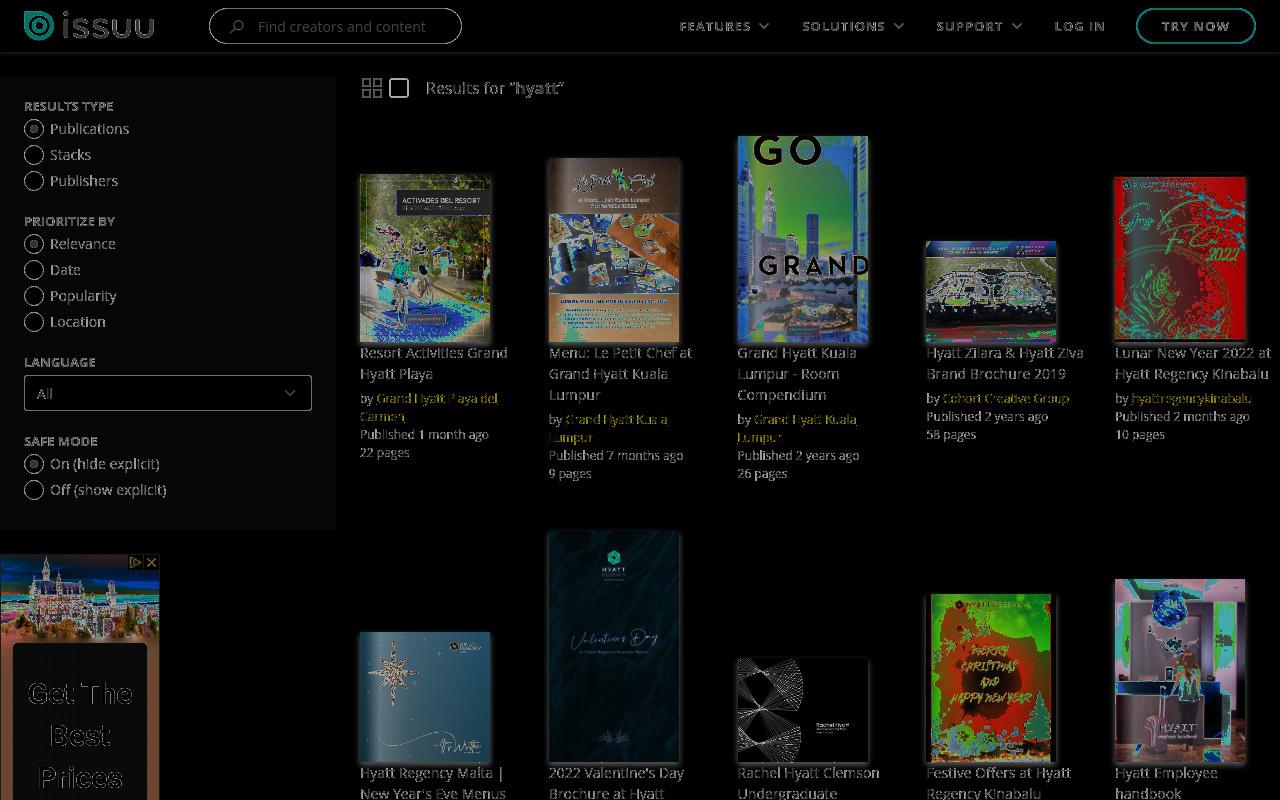Open the Valentine's Day brochure cover
The height and width of the screenshot is (800, 1280).
pyautogui.click(x=614, y=647)
